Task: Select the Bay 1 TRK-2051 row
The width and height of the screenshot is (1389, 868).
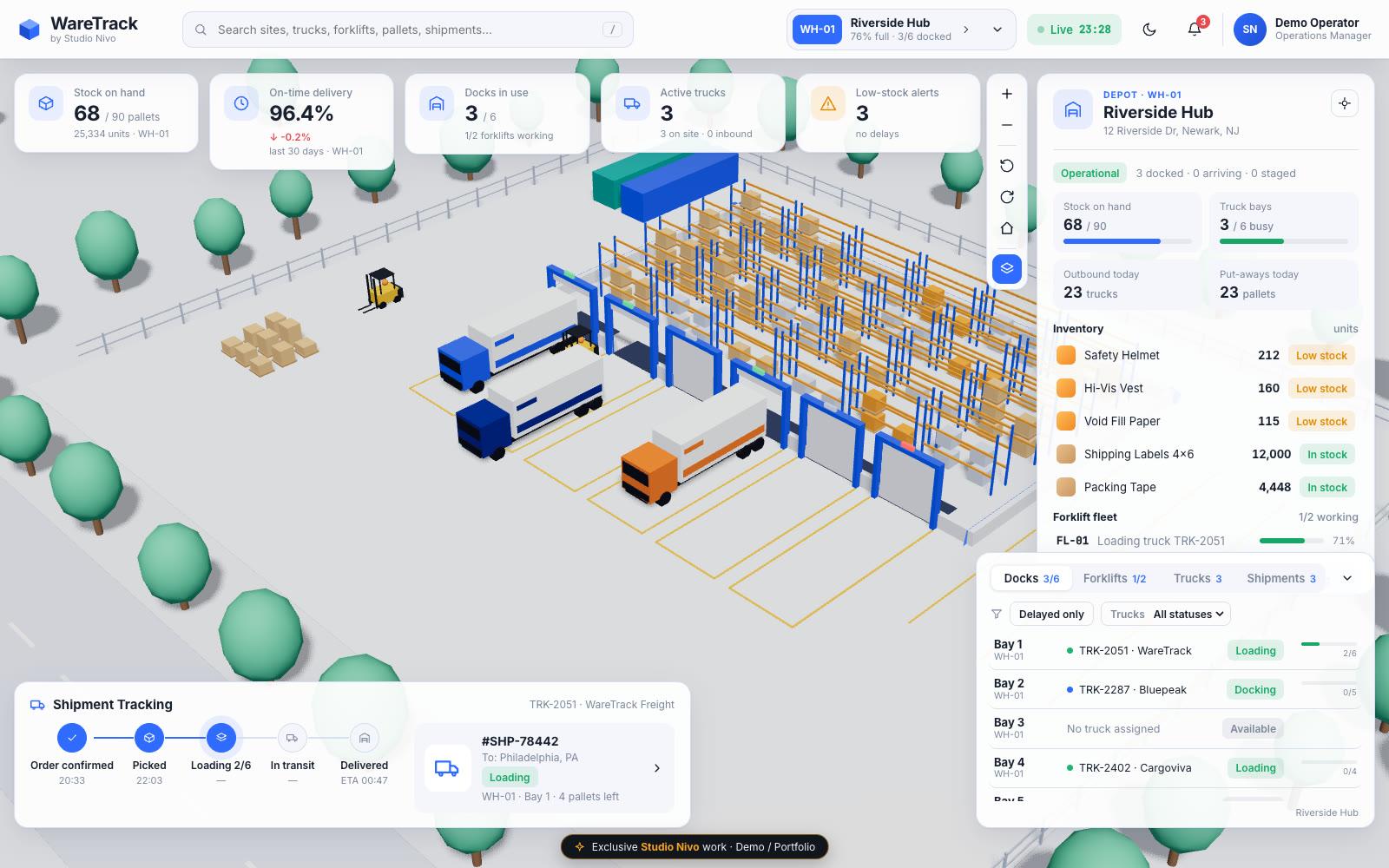Action: pos(1175,650)
